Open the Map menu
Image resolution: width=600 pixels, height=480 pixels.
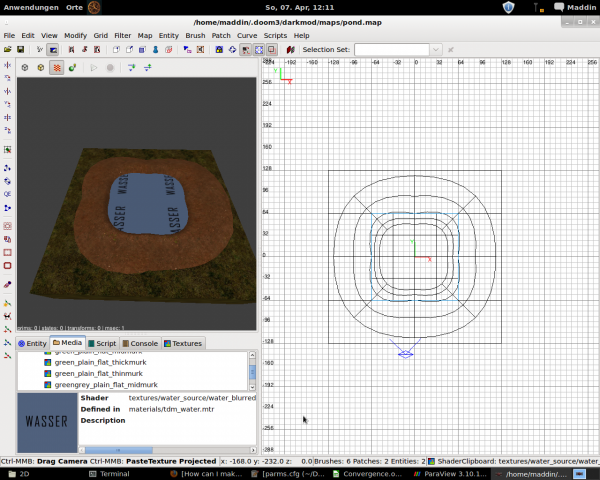(145, 36)
